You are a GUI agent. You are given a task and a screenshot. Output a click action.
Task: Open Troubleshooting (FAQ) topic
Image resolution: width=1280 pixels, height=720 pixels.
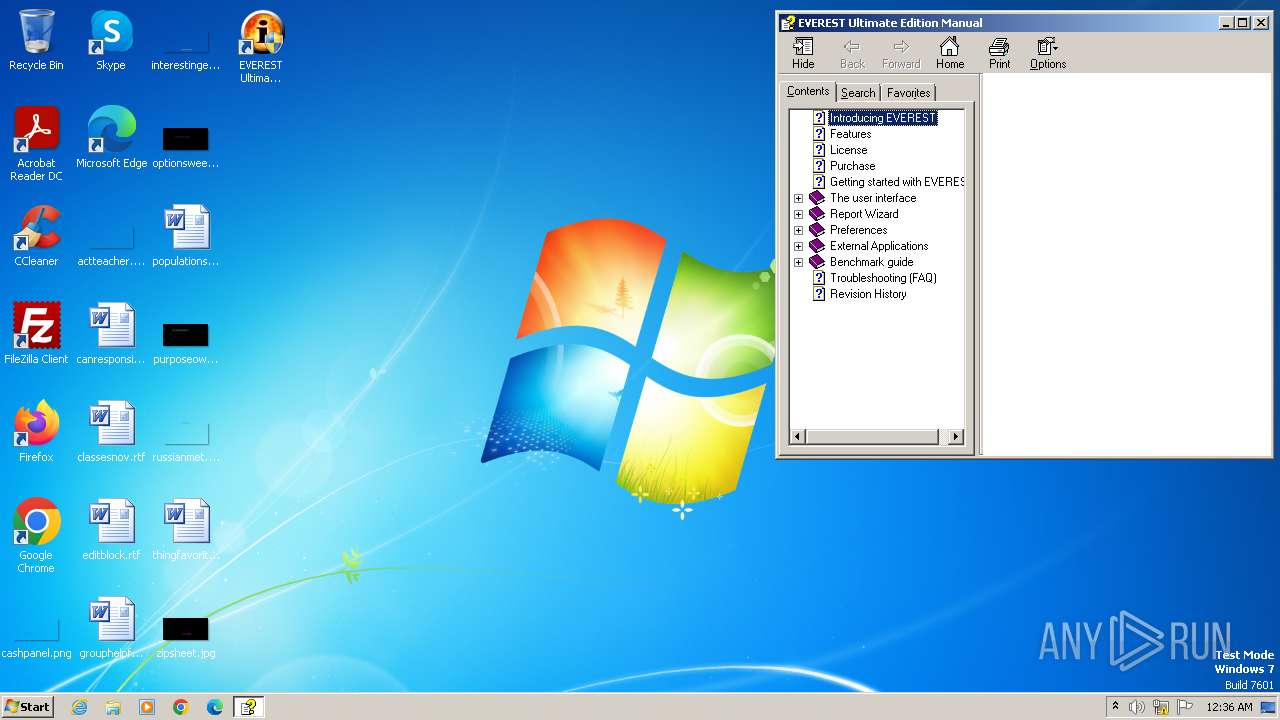pyautogui.click(x=883, y=278)
